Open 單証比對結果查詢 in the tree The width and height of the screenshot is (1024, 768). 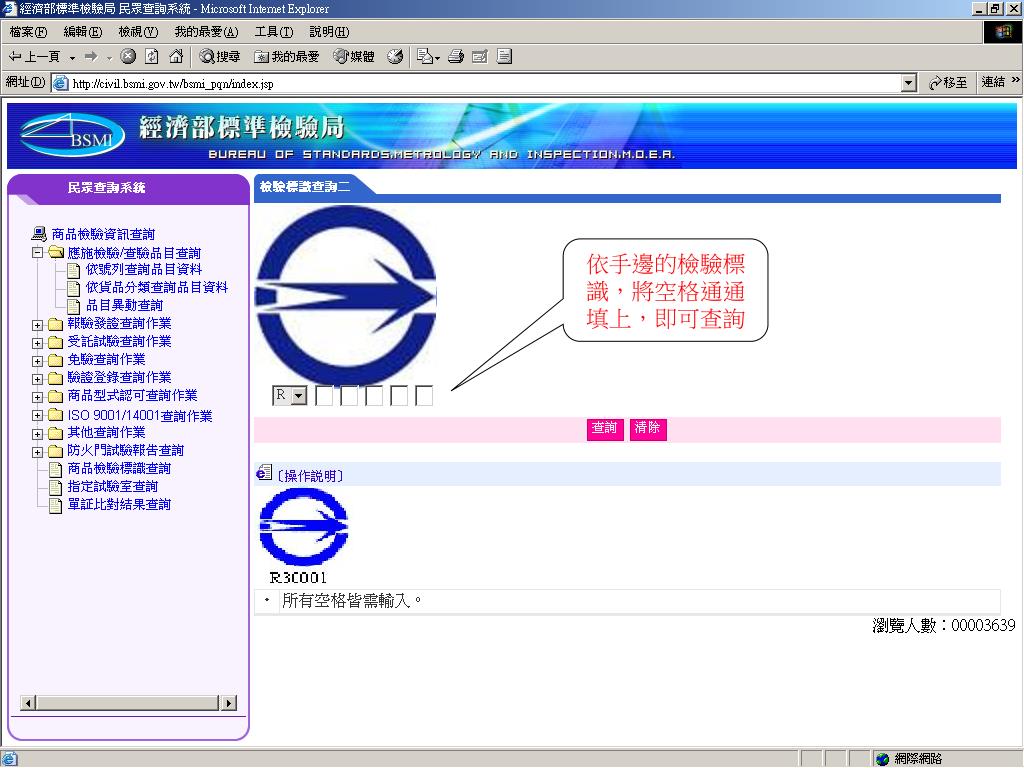pyautogui.click(x=119, y=504)
